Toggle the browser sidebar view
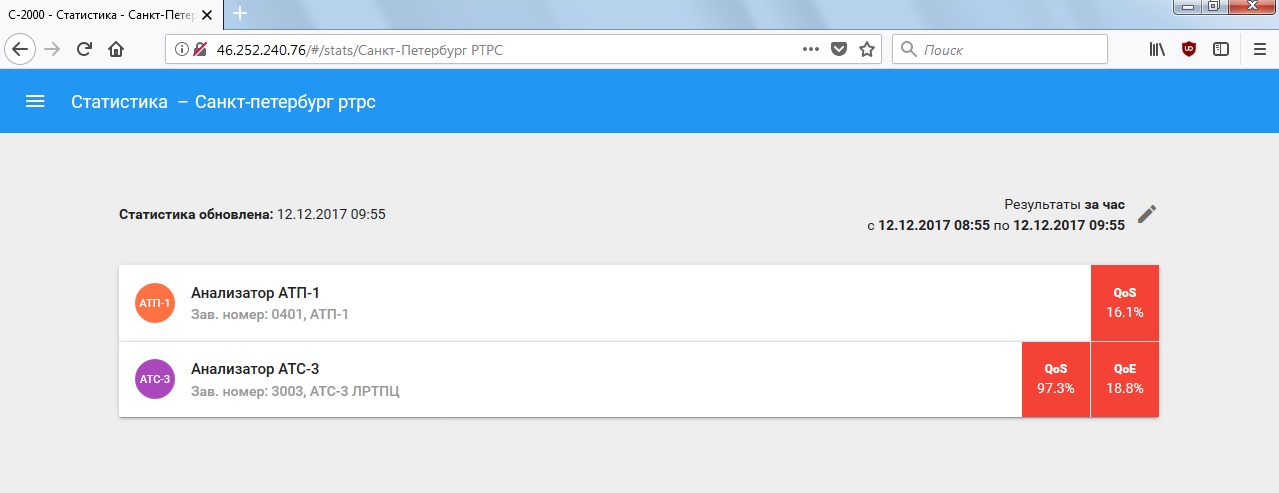 tap(1220, 49)
